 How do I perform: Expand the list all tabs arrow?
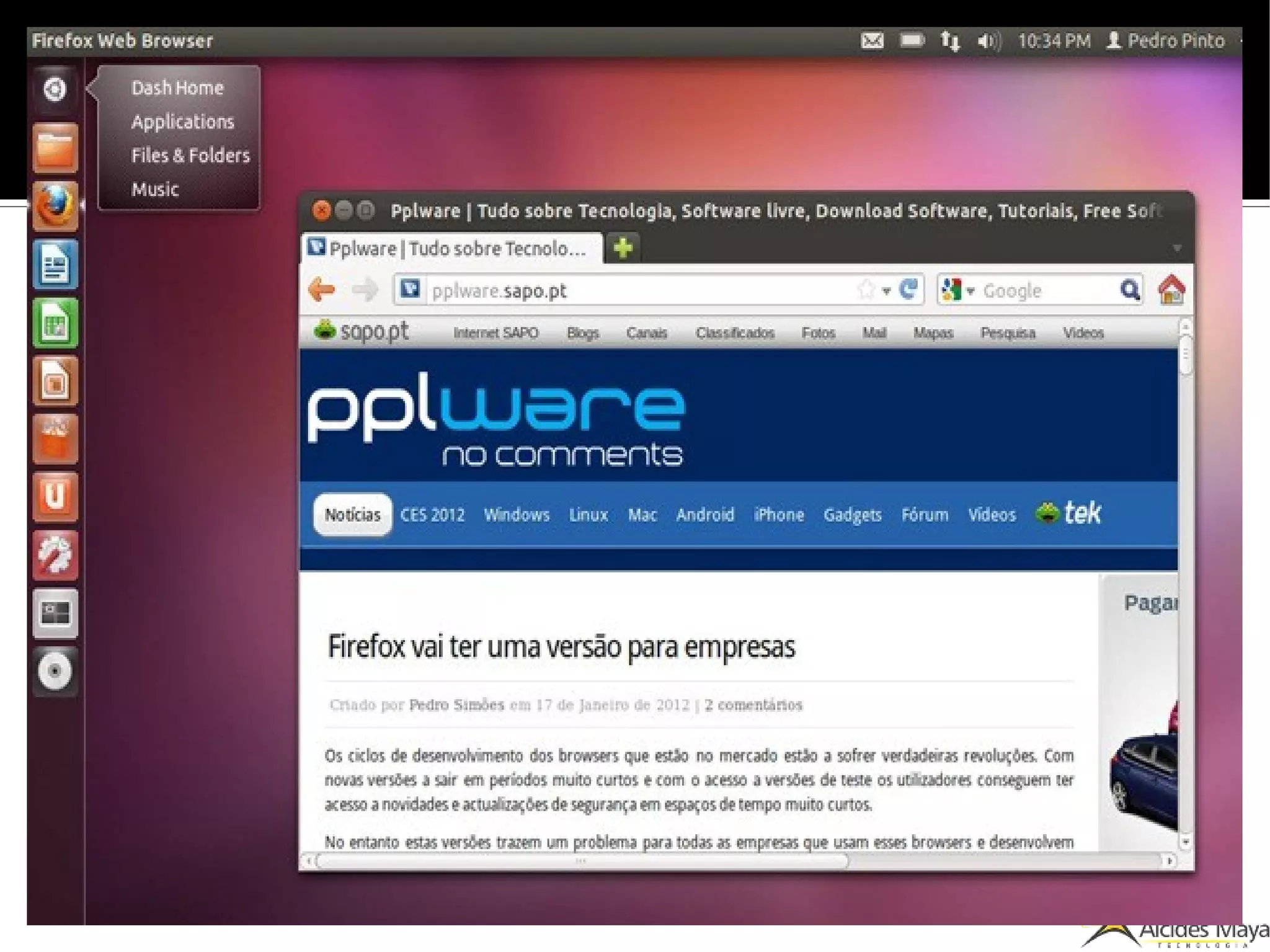[x=1176, y=248]
